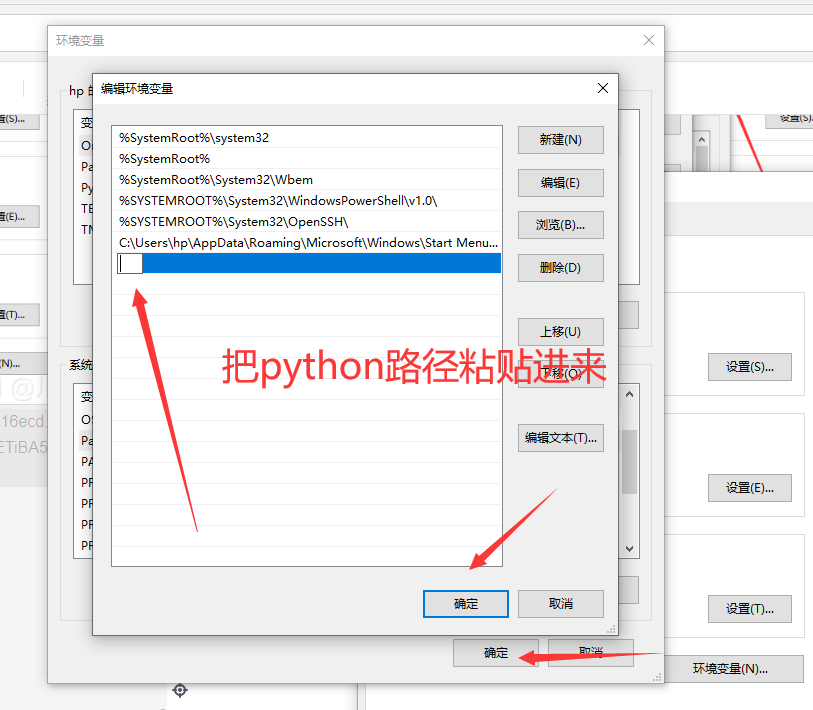Click the 编辑文本(T)... button
The width and height of the screenshot is (813, 710).
[x=560, y=438]
